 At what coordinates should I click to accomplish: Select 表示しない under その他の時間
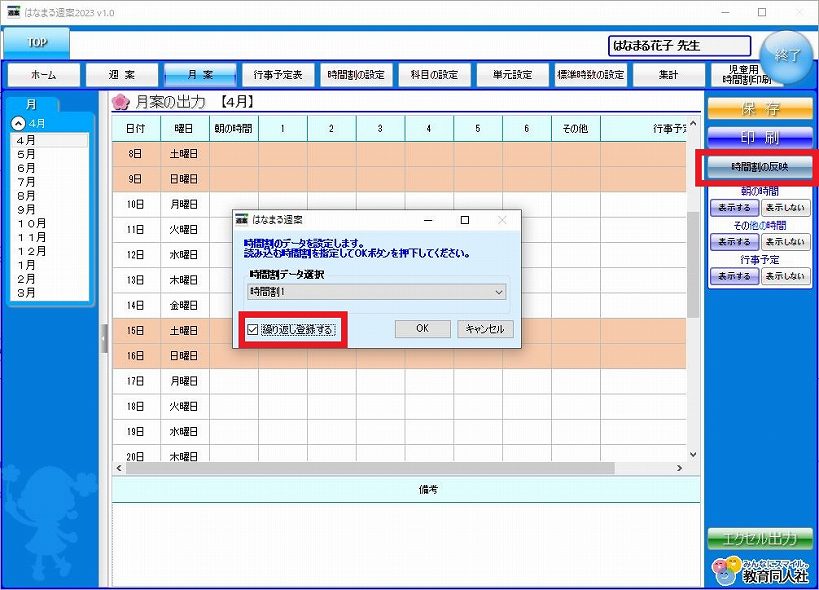(x=785, y=242)
